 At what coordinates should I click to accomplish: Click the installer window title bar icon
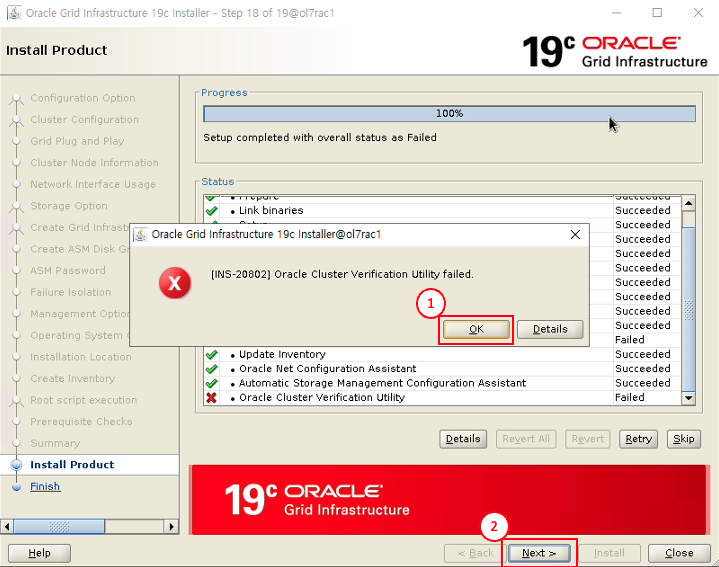pyautogui.click(x=14, y=13)
